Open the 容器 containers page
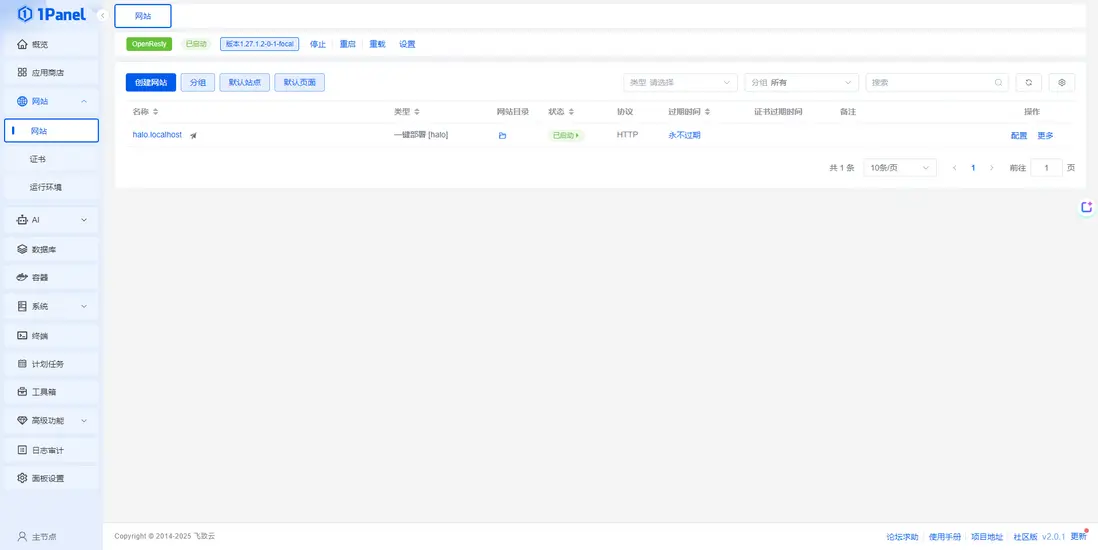 50,277
